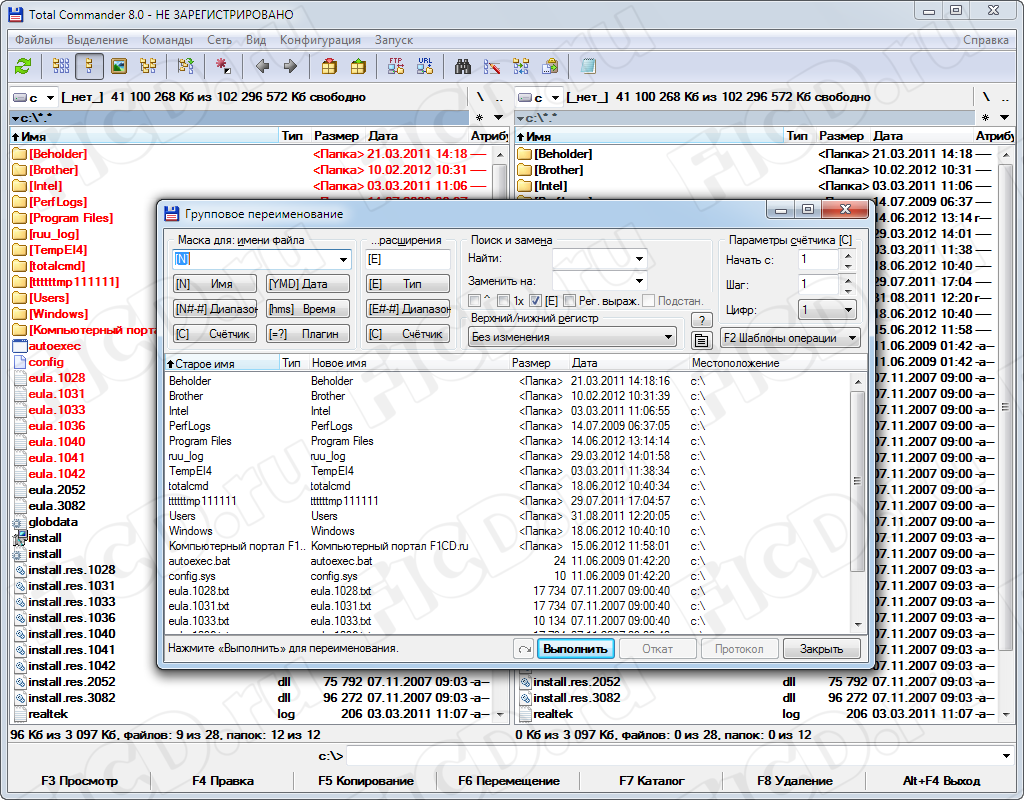This screenshot has height=800, width=1024.
Task: Open the Конфигурация menu
Action: pos(320,40)
